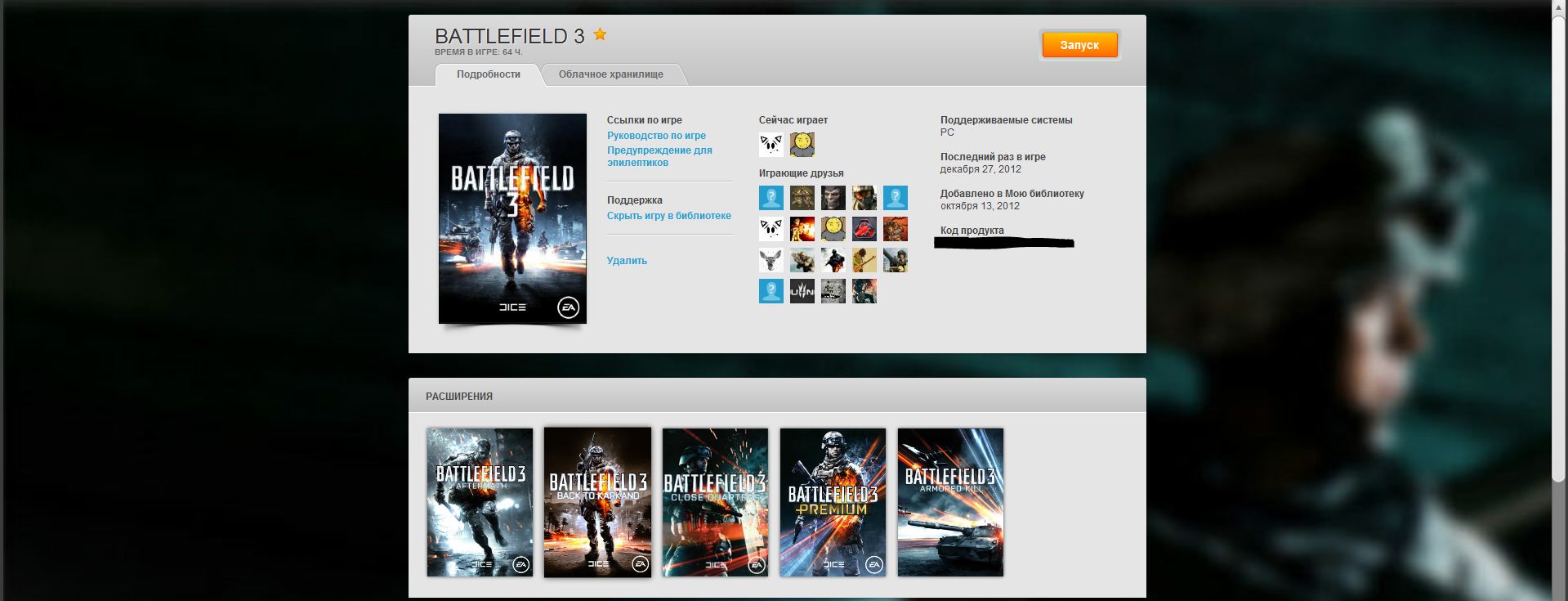Select the yellow smiley avatar under Сейчас играет
This screenshot has width=1568, height=601.
tap(802, 145)
